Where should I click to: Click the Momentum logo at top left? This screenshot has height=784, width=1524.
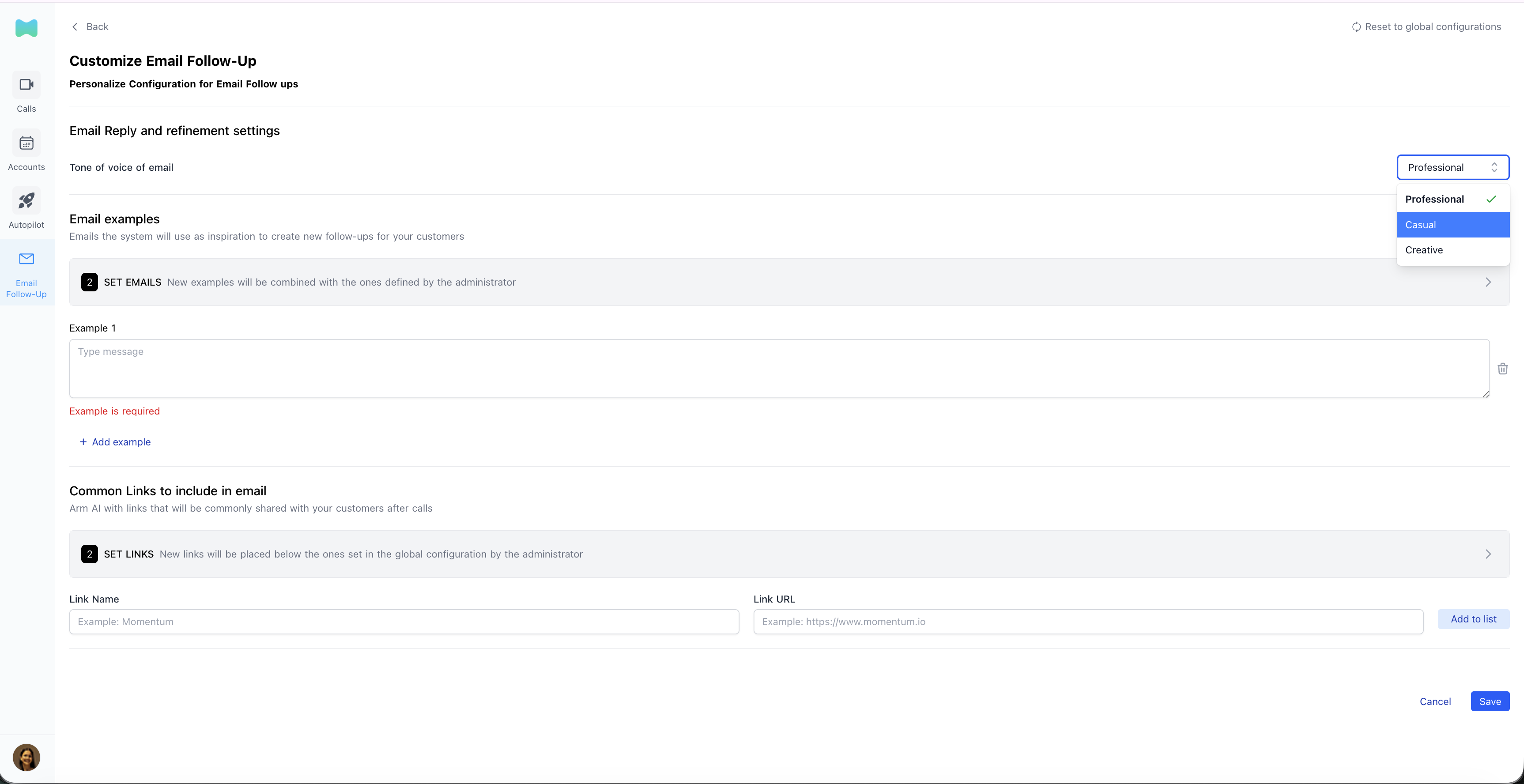[x=26, y=28]
